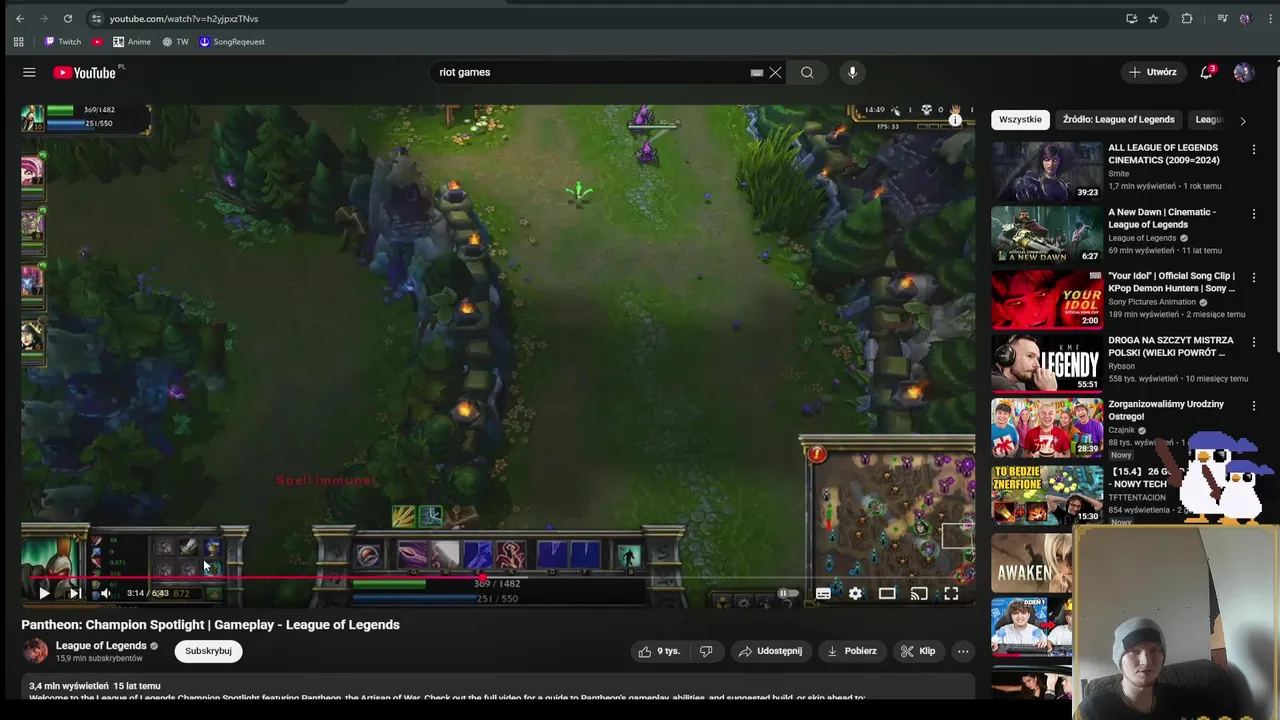Subscribe with the Subskrybuj button
This screenshot has height=720, width=1280.
[x=208, y=651]
